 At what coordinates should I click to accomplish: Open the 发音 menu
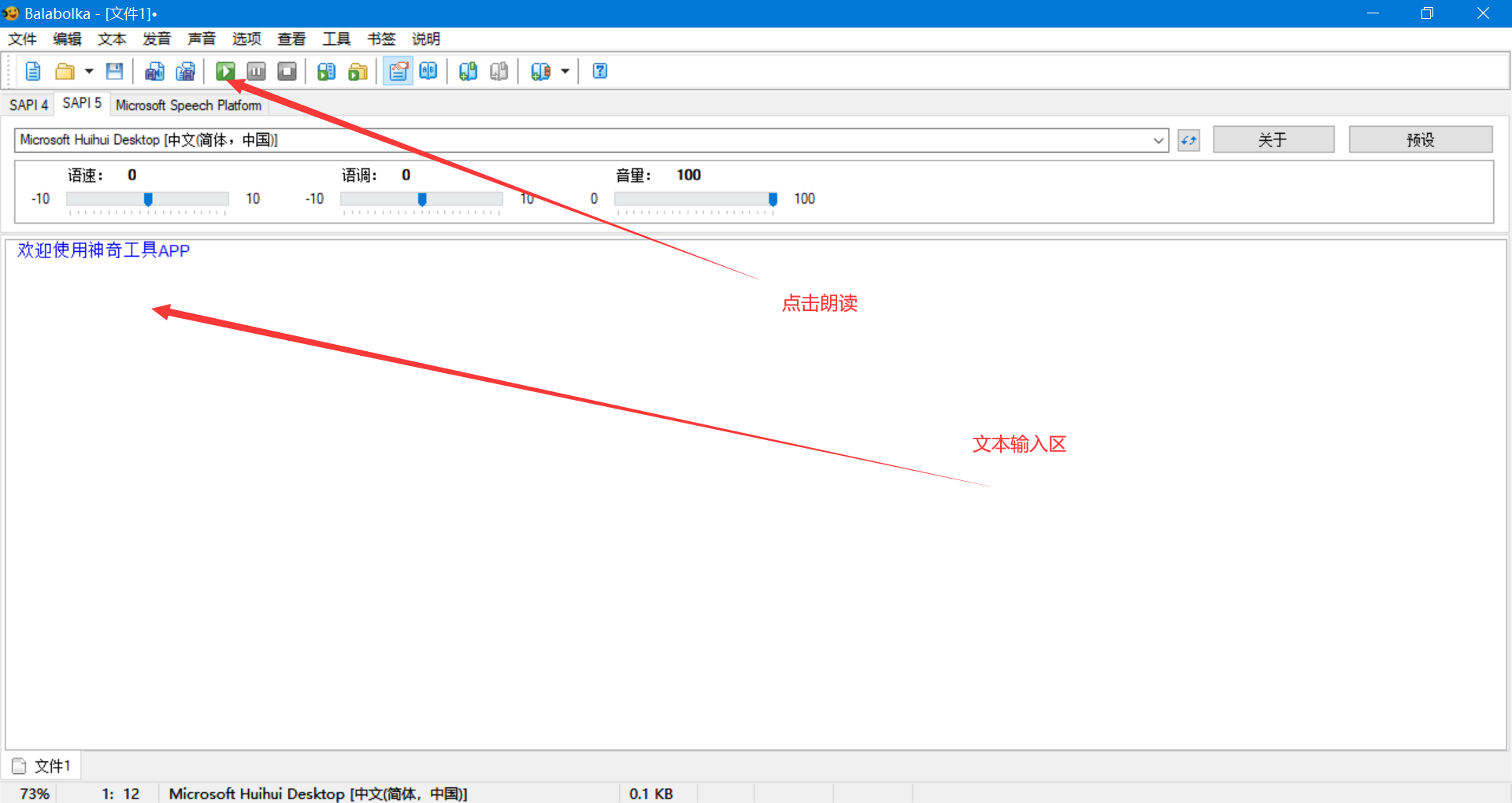point(157,39)
